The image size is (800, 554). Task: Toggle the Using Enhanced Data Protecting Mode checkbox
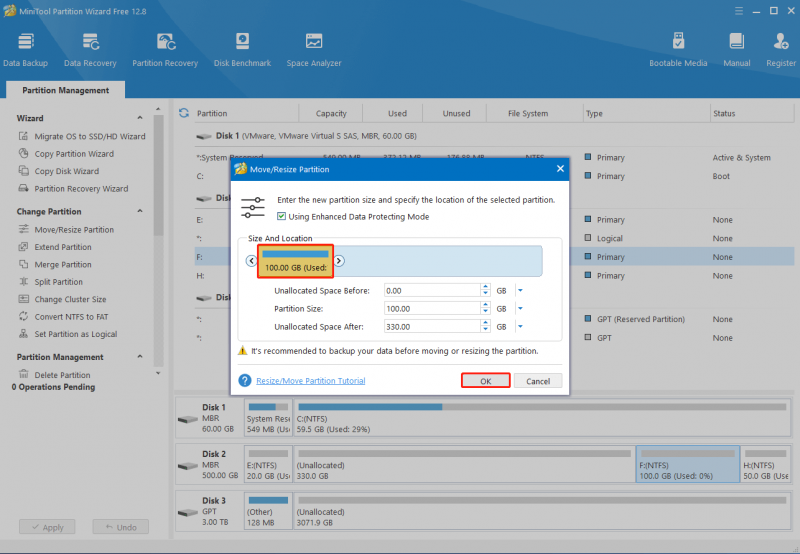point(281,216)
